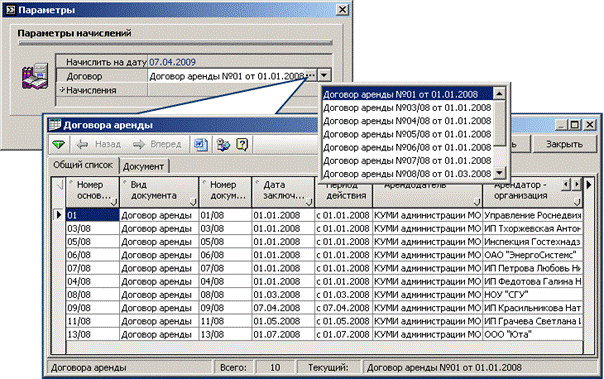604x379 pixels.
Task: Switch to the Документ tab
Action: [143, 166]
